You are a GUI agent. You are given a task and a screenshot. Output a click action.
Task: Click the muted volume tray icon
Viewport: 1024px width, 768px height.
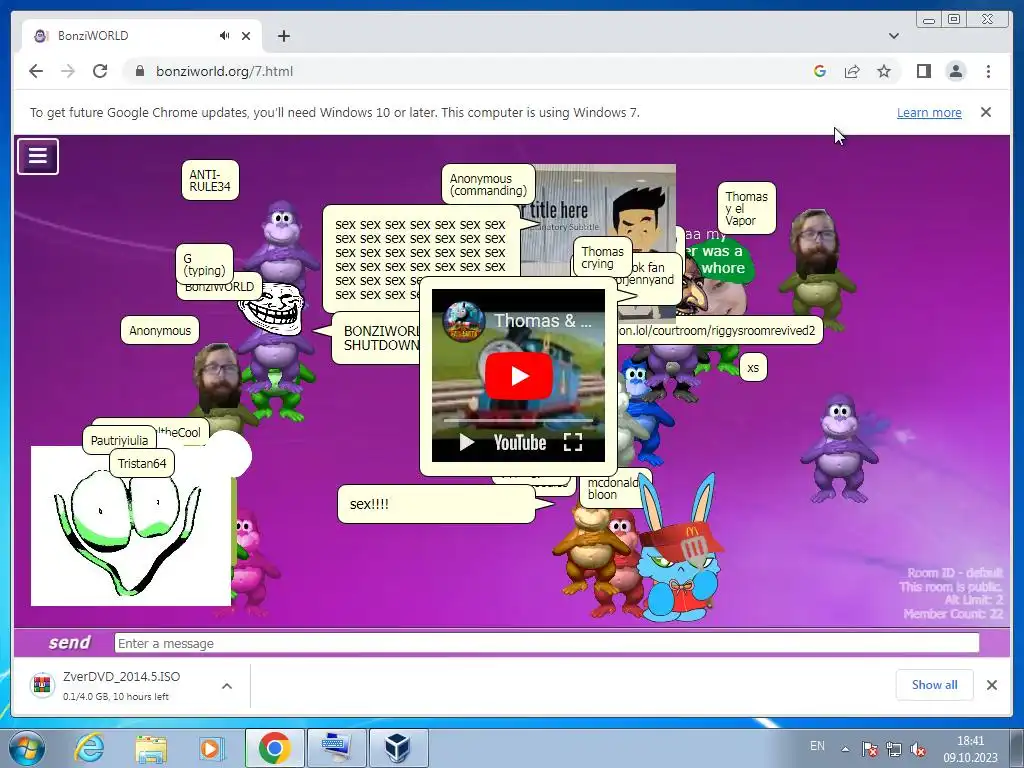click(918, 749)
